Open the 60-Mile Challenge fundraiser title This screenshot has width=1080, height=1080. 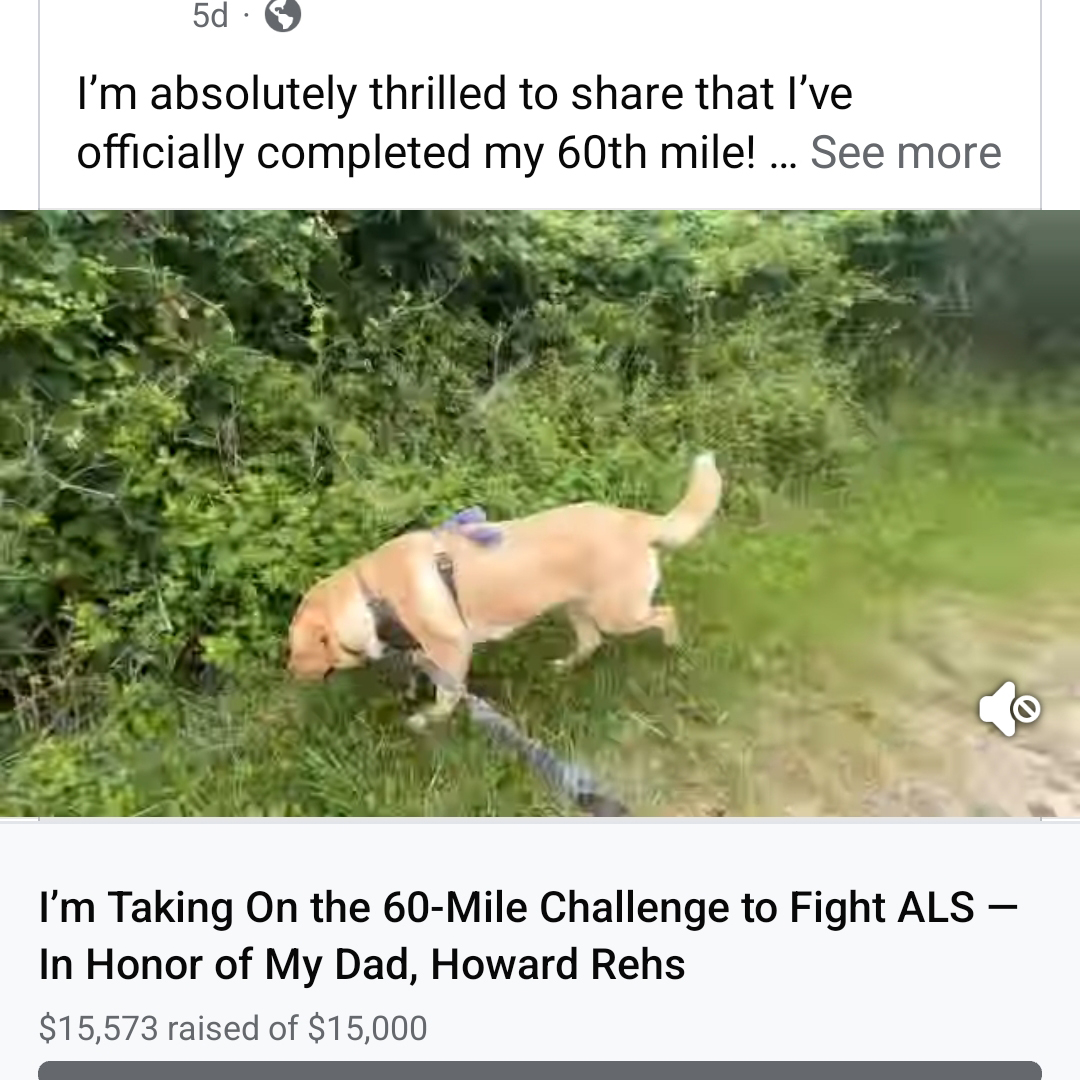[528, 935]
